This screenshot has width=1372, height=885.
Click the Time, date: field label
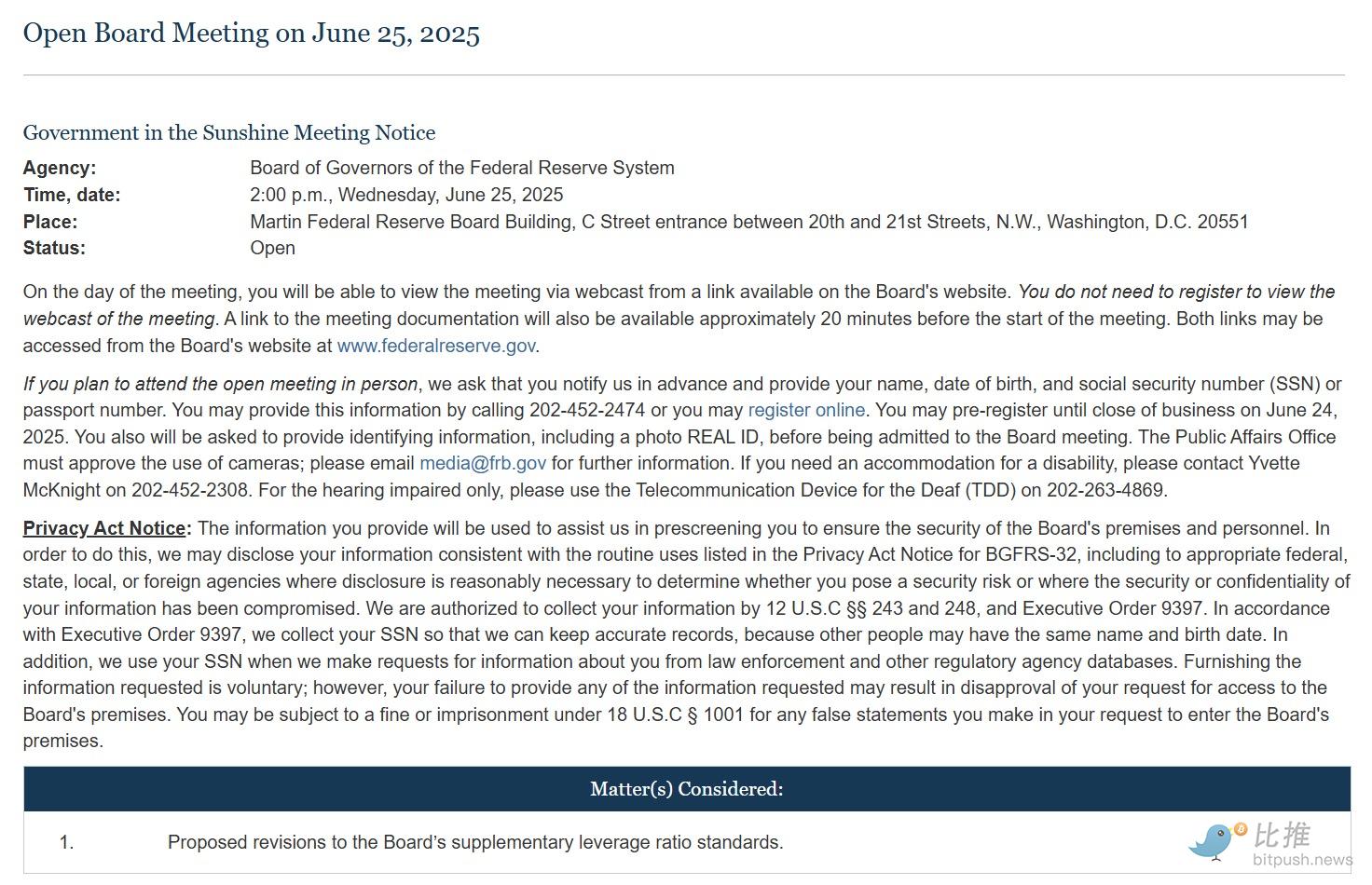point(72,195)
